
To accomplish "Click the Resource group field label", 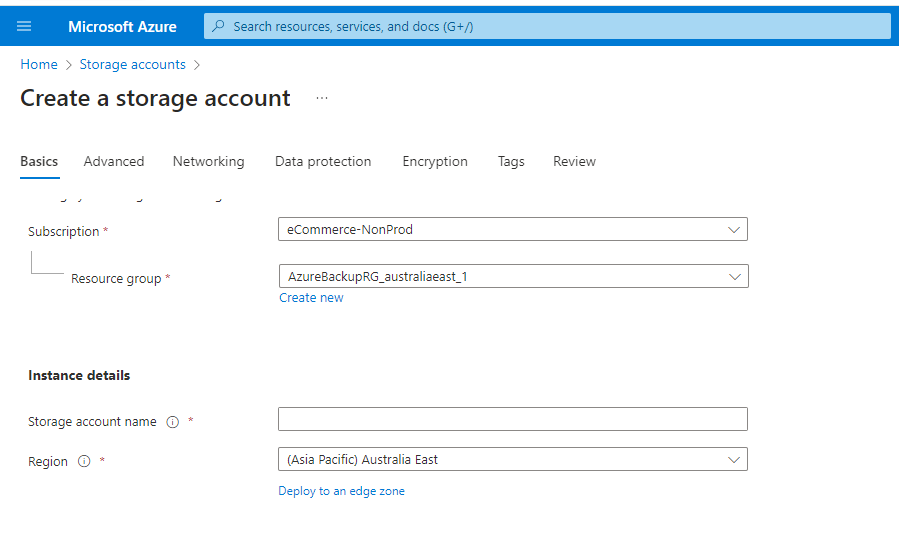I will pos(116,279).
